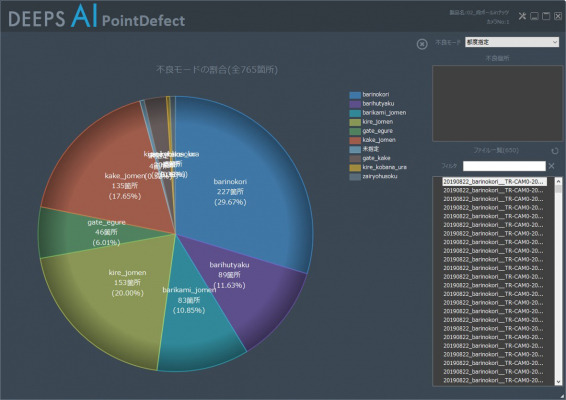The height and width of the screenshot is (400, 566).
Task: Expand the defect mode dropdown arrow
Action: tap(555, 42)
